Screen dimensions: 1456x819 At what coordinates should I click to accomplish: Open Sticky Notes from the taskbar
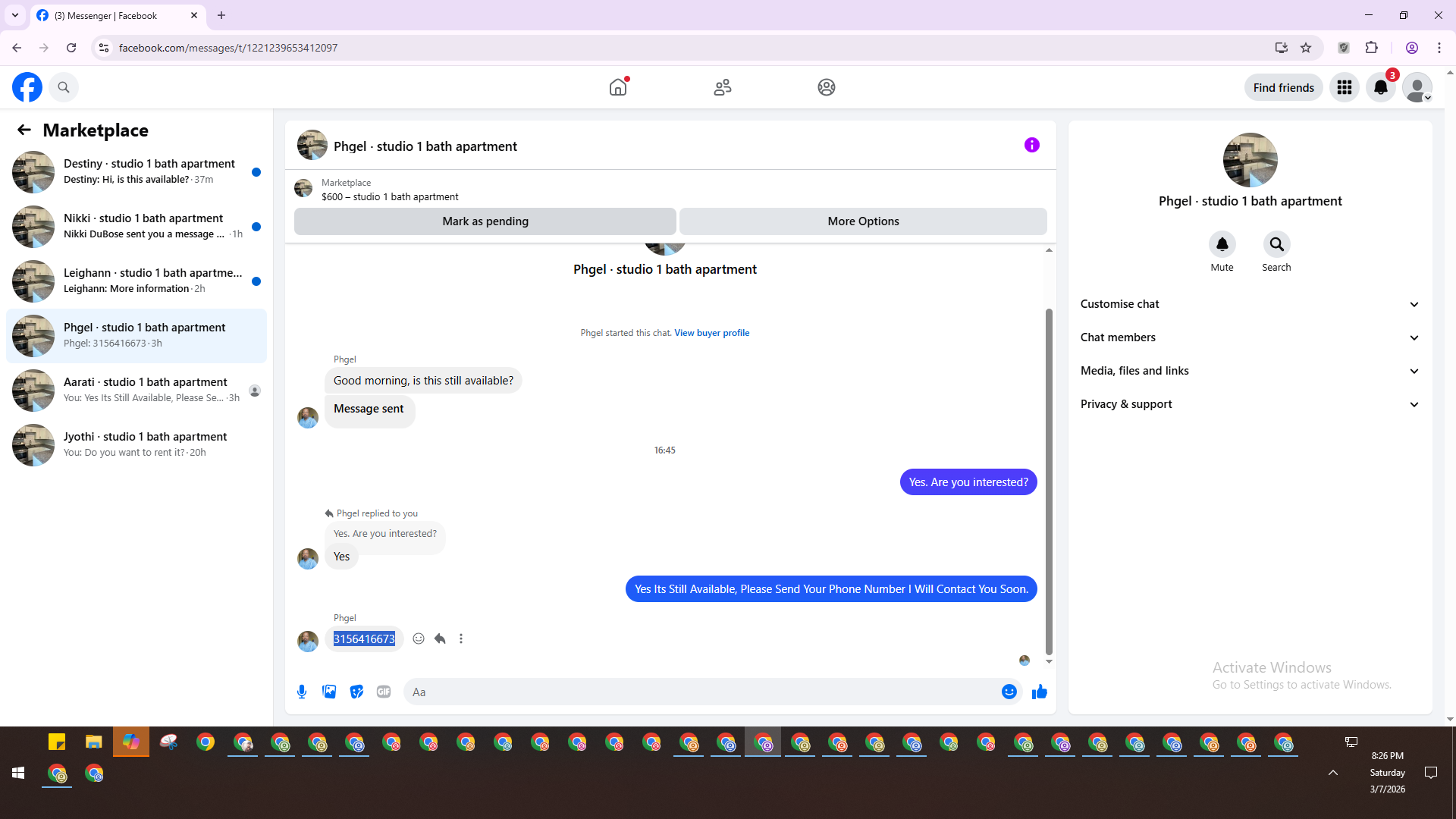57,742
